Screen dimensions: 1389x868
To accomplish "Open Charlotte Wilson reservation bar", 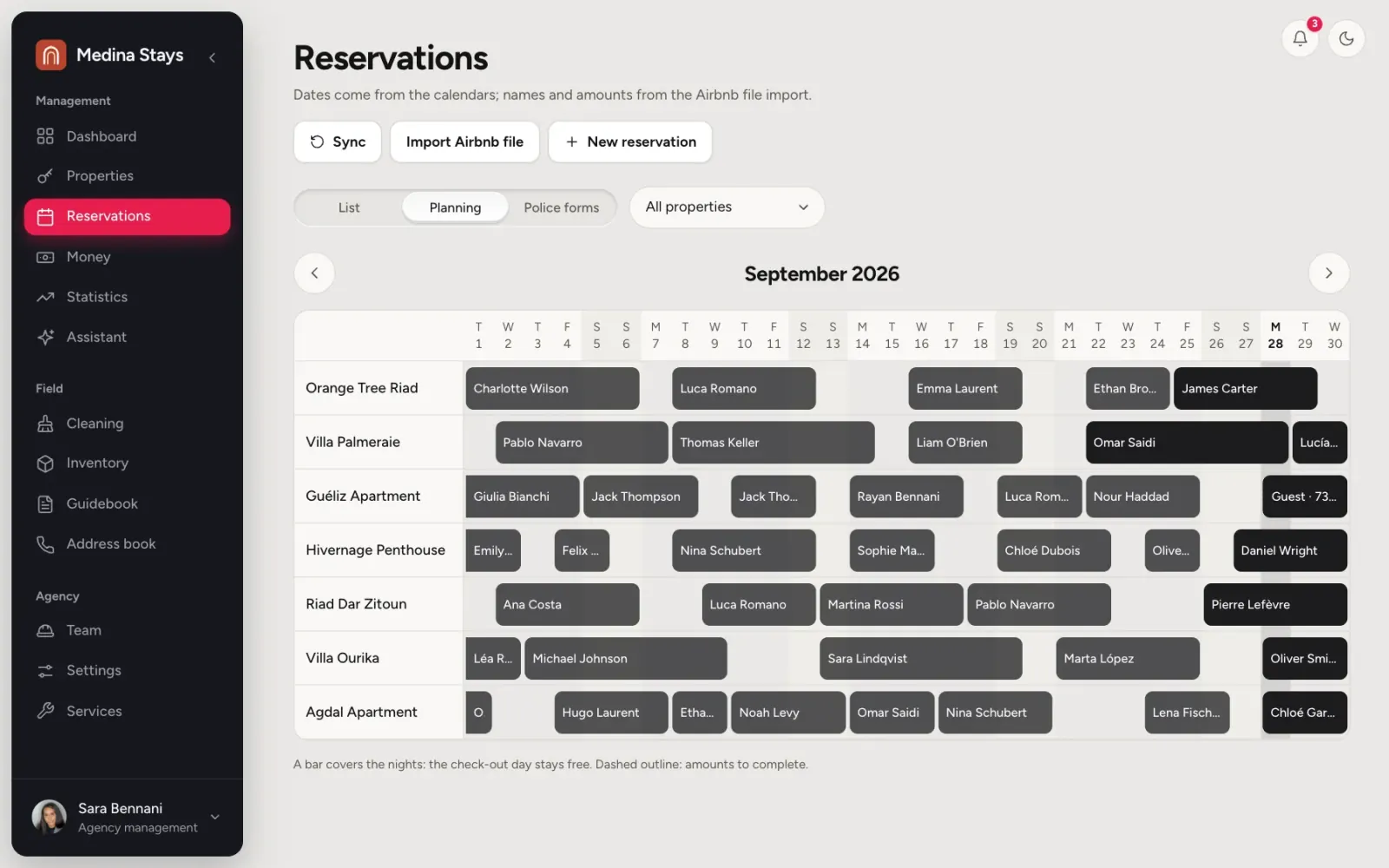I will click(x=552, y=389).
